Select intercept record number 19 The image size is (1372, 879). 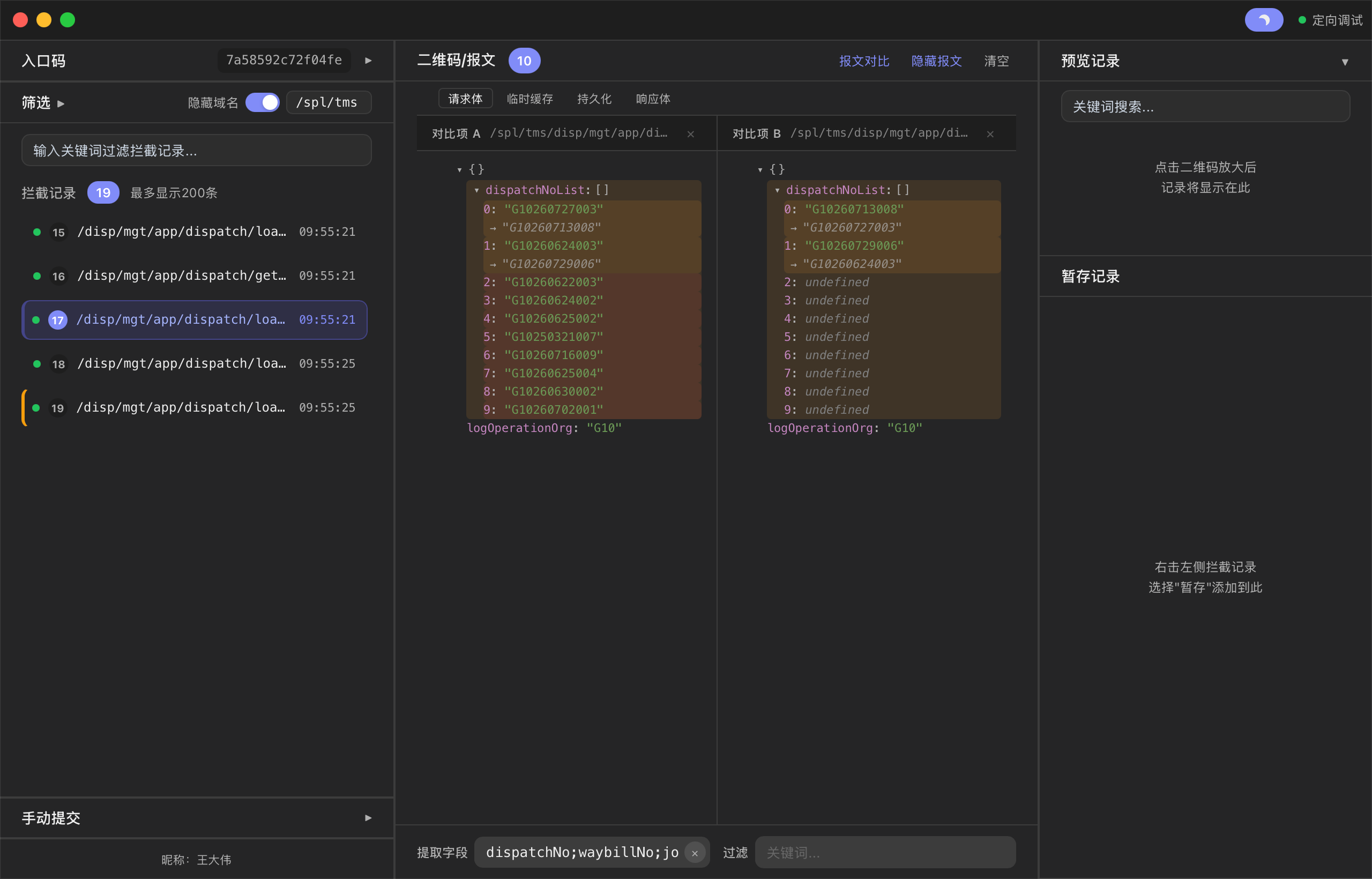(x=195, y=407)
